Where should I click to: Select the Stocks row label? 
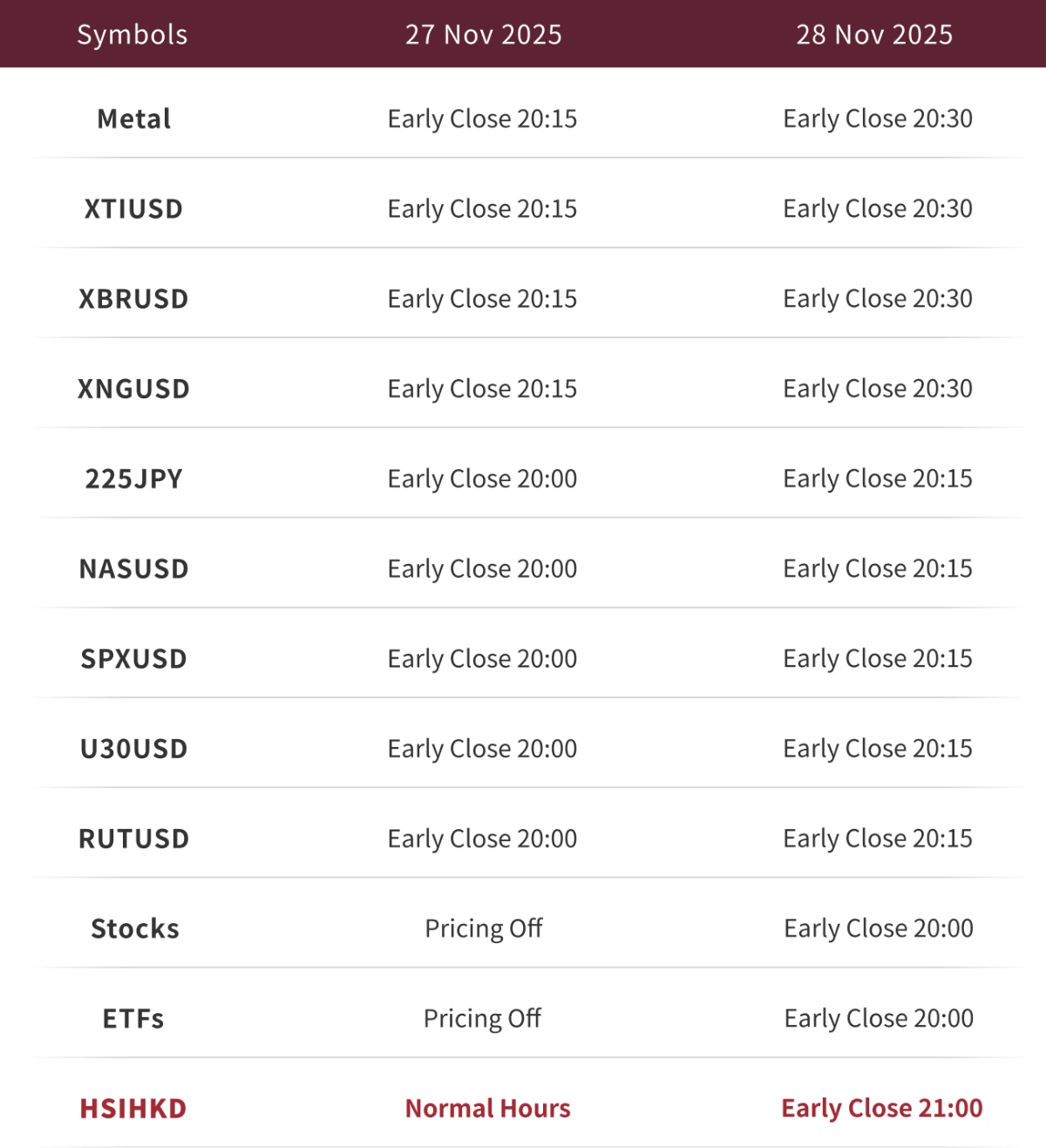(x=135, y=928)
